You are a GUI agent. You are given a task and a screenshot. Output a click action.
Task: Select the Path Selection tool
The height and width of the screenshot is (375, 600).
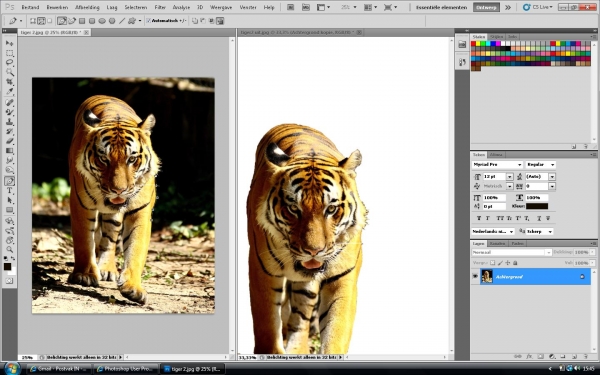(9, 200)
